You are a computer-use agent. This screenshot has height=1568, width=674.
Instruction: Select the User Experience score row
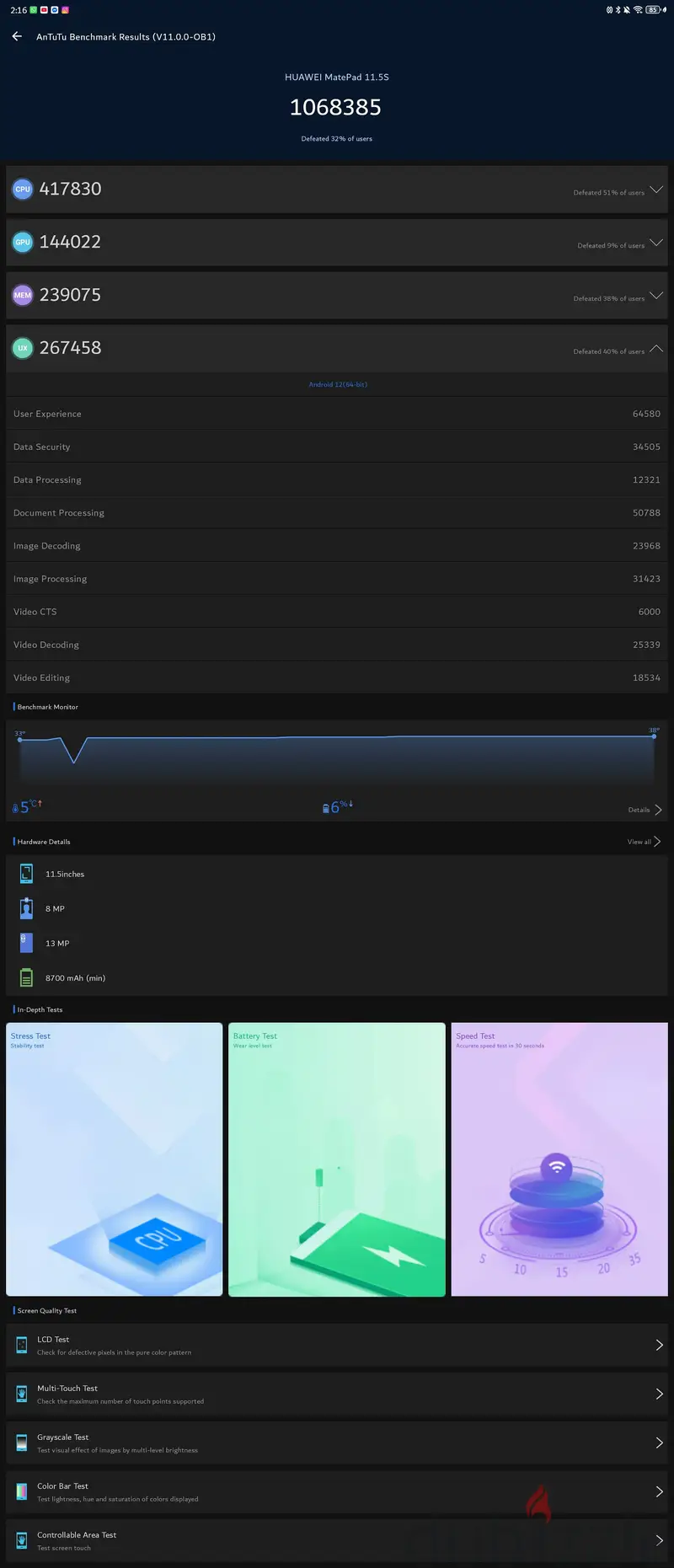[x=337, y=414]
